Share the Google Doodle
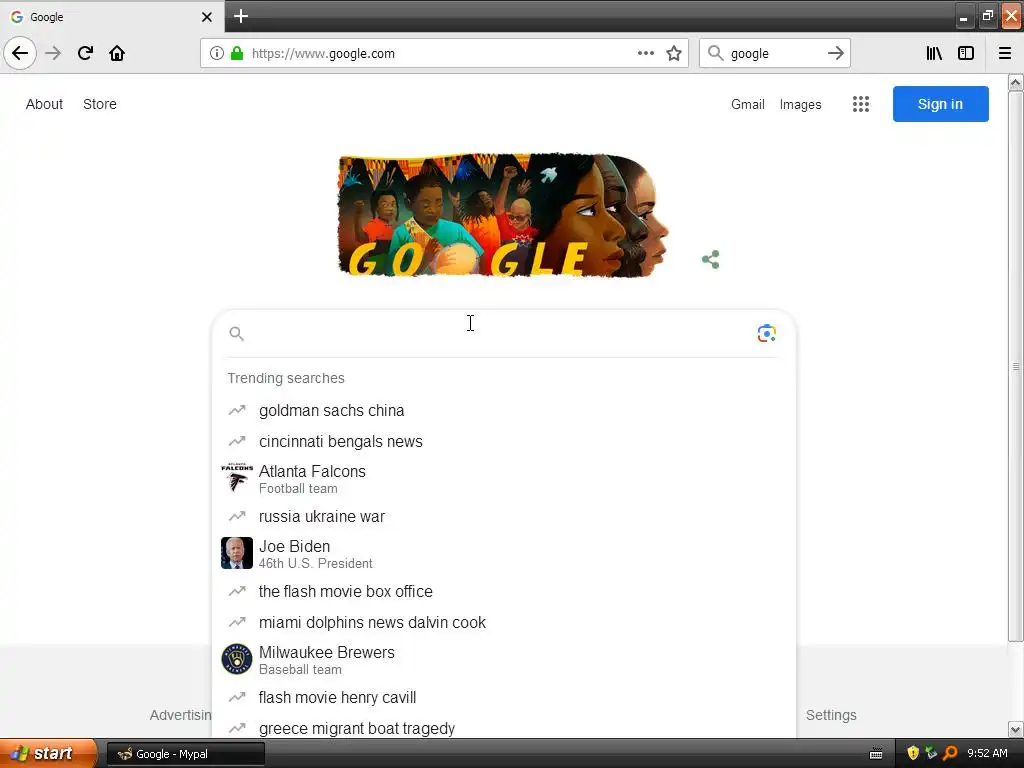1024x768 pixels. [x=711, y=259]
